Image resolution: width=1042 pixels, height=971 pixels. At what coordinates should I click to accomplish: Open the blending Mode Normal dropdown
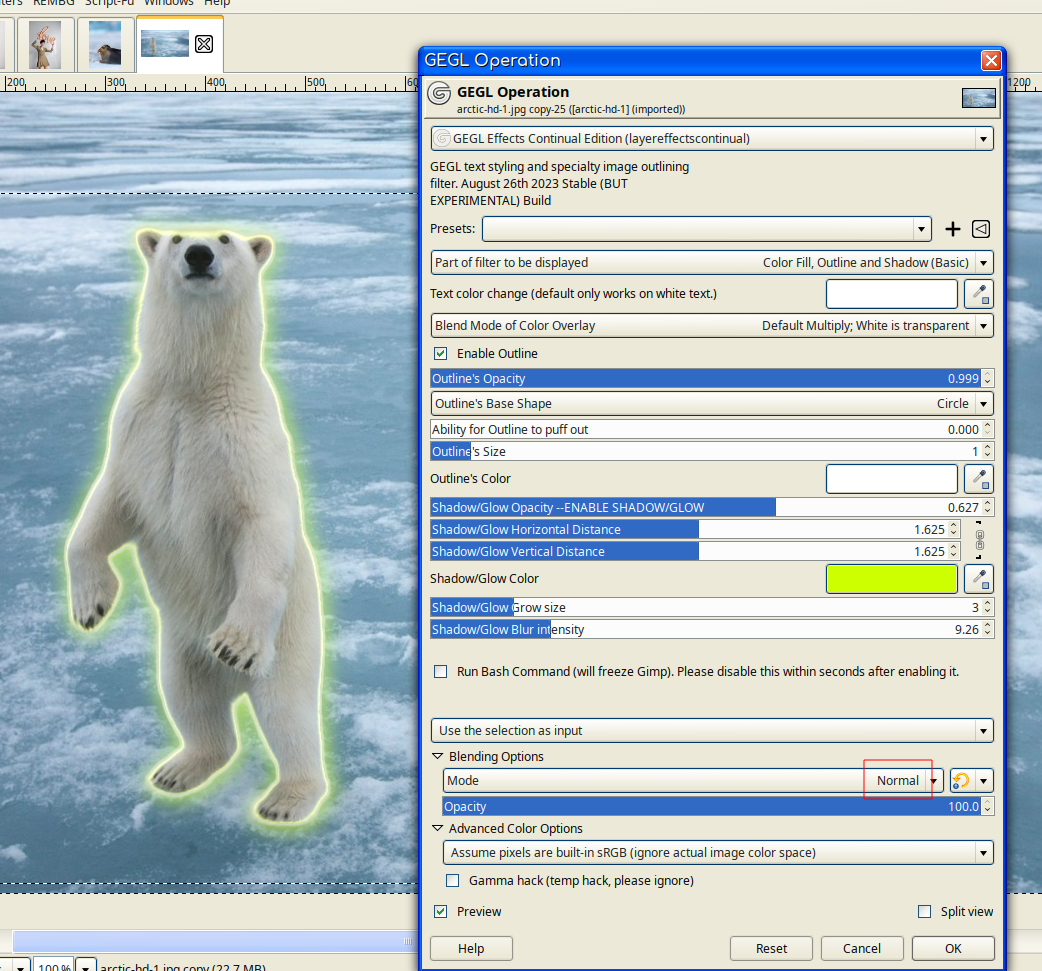(x=693, y=780)
